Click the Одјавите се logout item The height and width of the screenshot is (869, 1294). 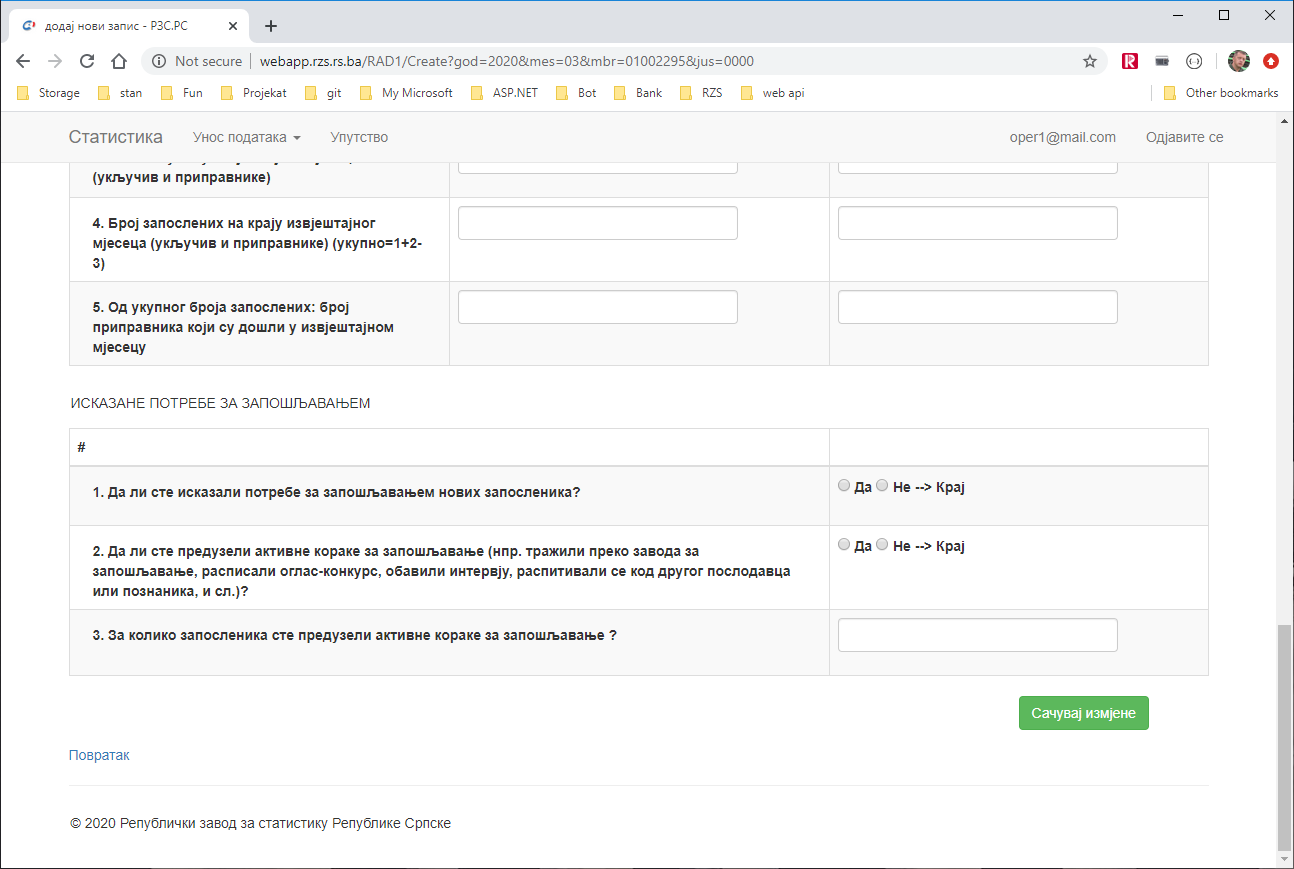1184,137
